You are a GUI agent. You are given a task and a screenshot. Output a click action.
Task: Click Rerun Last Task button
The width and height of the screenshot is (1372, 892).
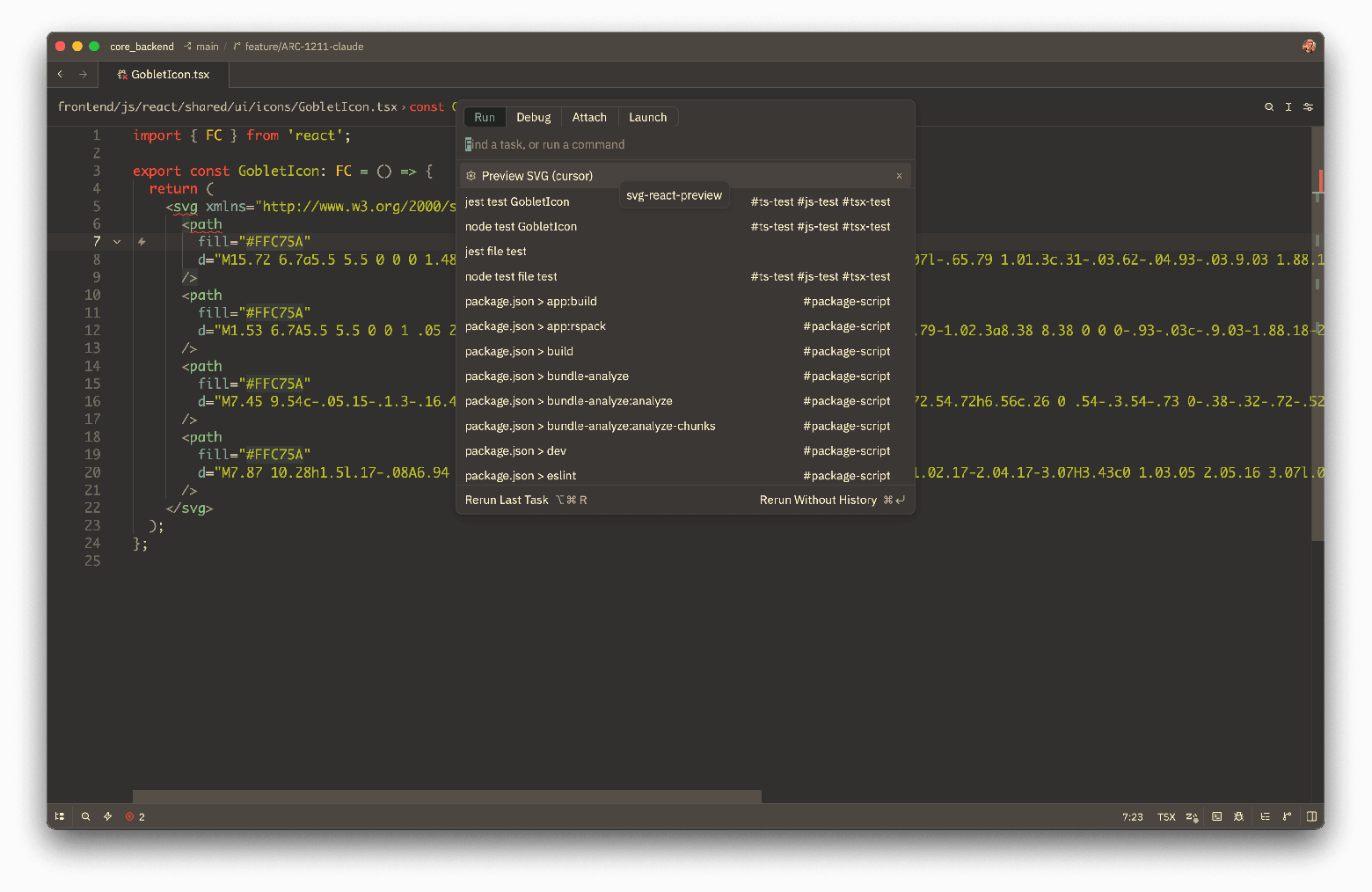click(526, 500)
